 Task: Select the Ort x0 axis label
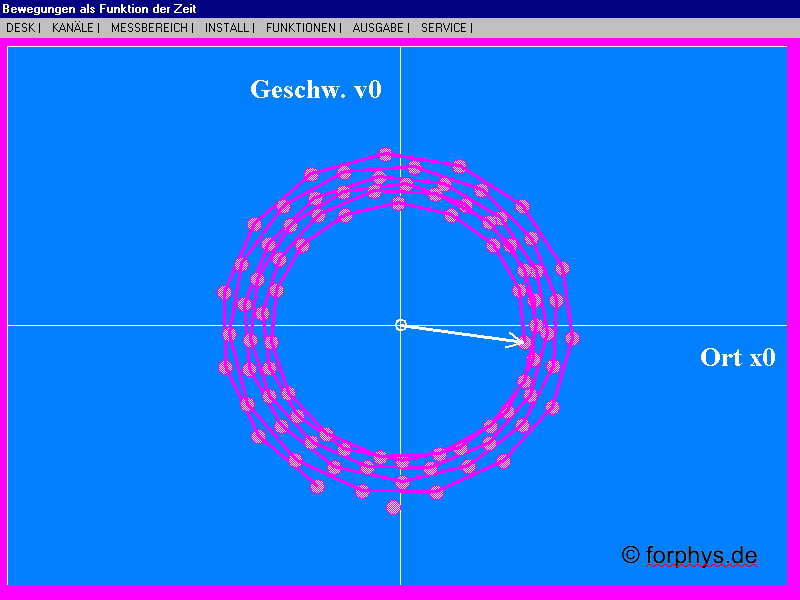pos(736,357)
